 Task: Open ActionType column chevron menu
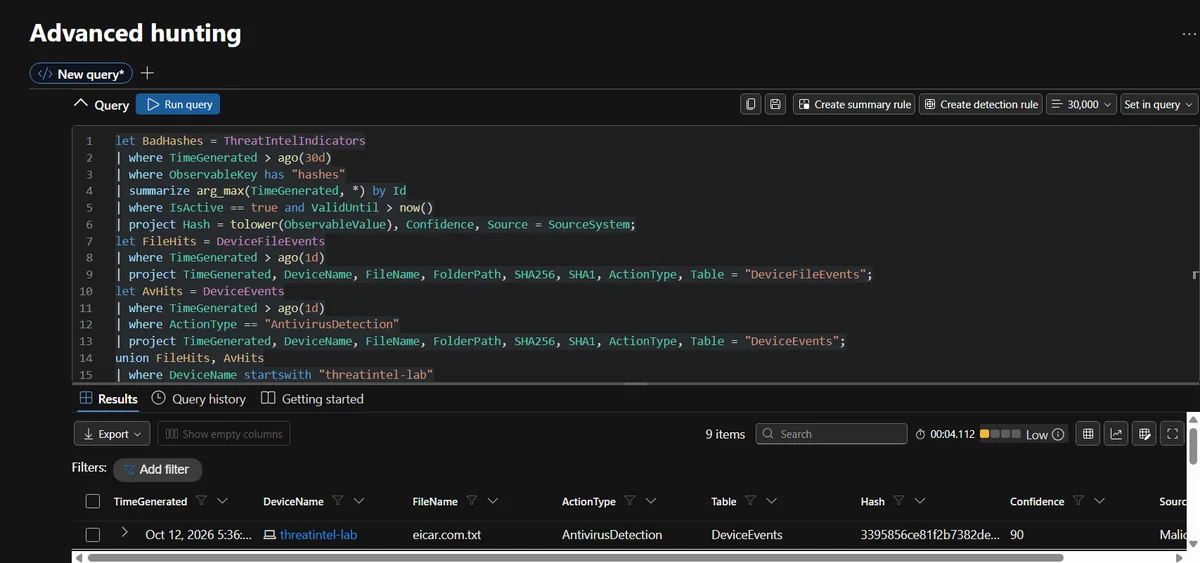tap(650, 501)
